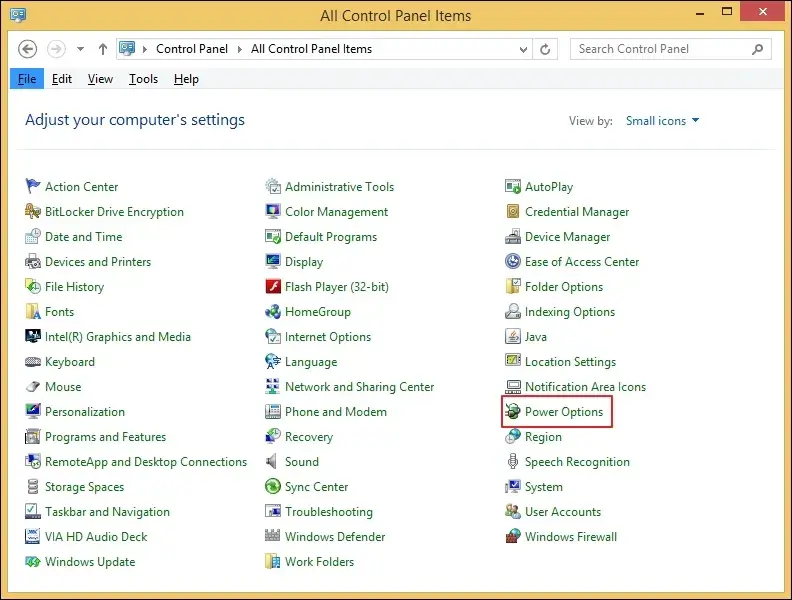Viewport: 792px width, 600px height.
Task: Click the Network and Sharing Center icon
Action: pyautogui.click(x=273, y=386)
